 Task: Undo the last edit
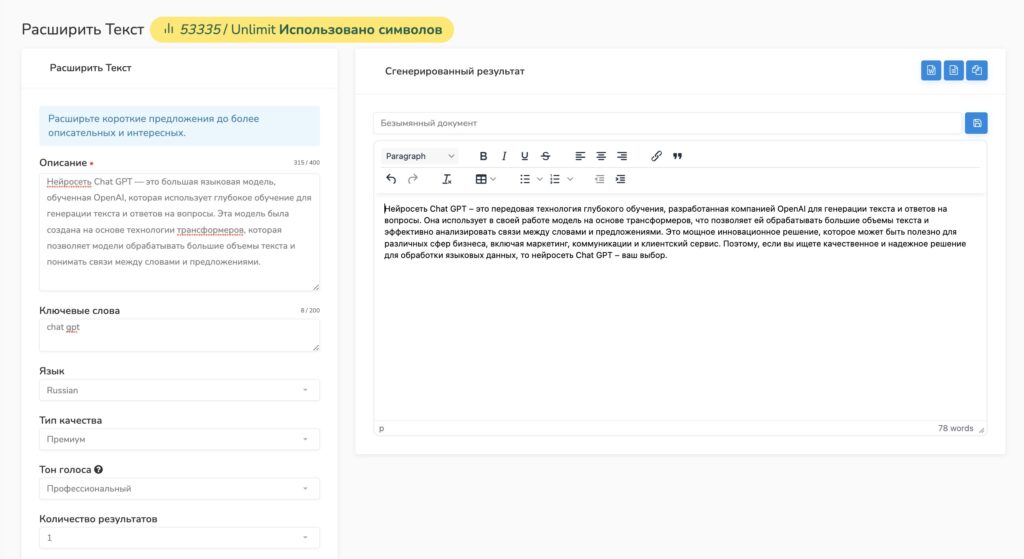391,179
